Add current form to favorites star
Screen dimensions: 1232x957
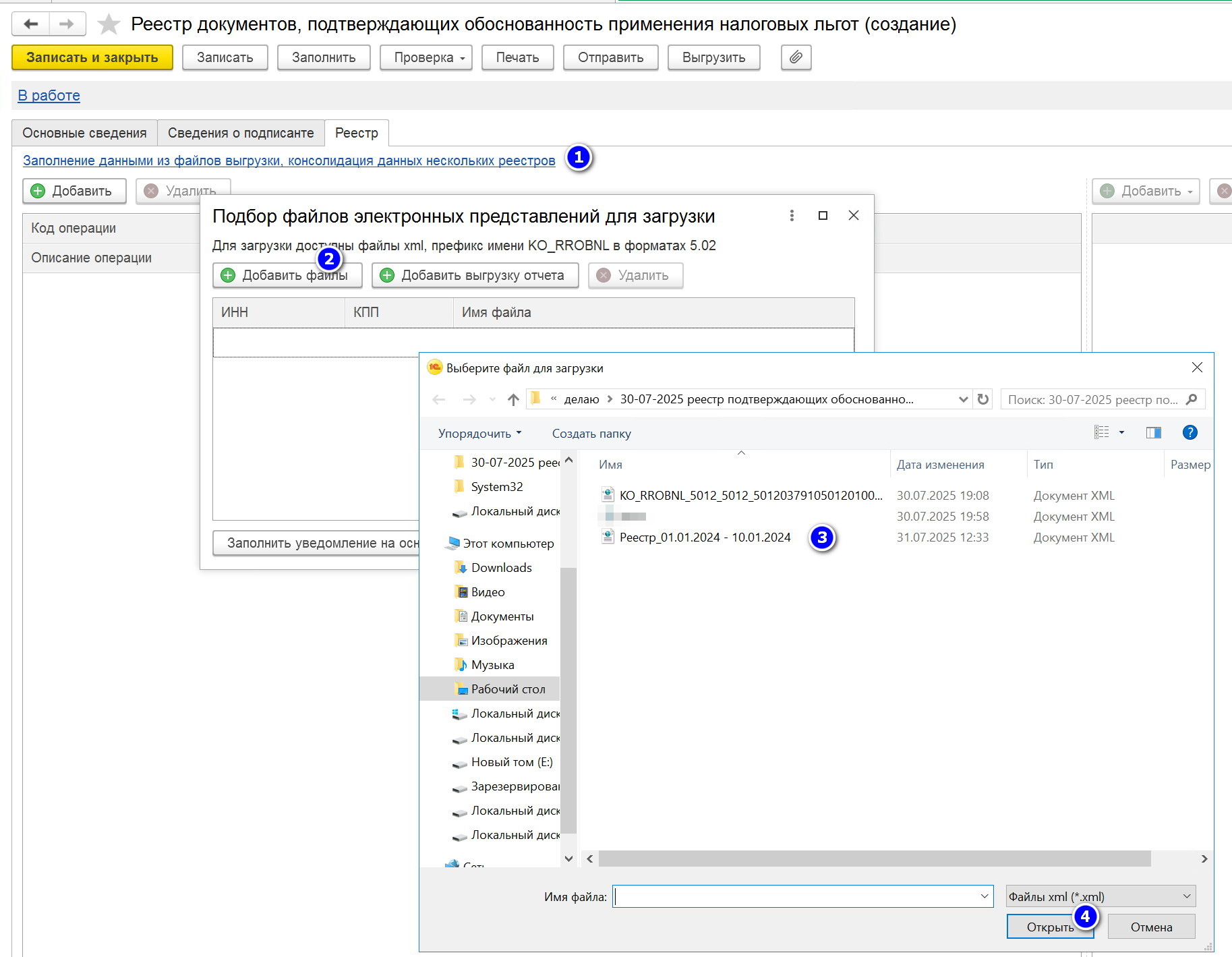[109, 24]
